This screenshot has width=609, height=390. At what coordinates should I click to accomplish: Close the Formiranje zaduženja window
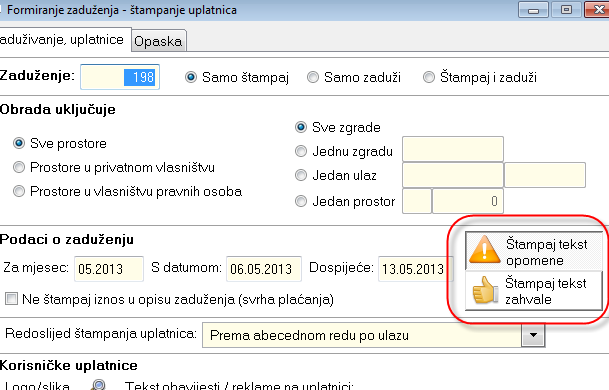597,10
